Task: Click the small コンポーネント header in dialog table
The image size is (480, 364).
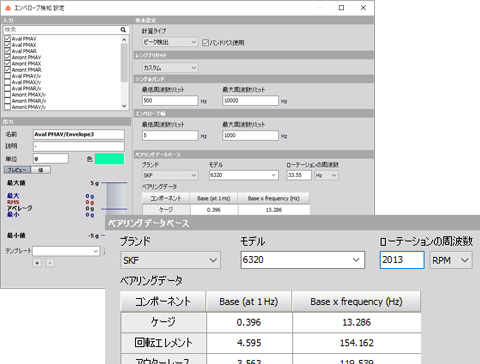Action: [x=166, y=198]
